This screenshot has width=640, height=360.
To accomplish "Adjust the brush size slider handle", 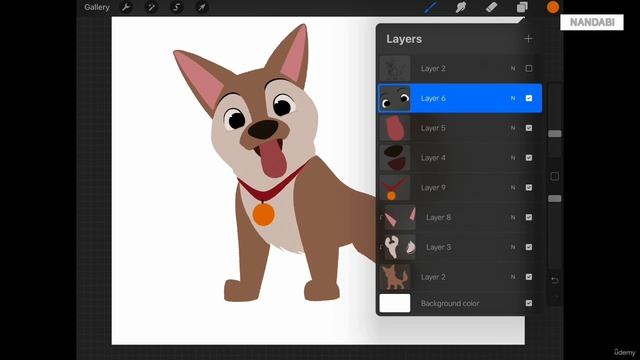I will pos(555,134).
